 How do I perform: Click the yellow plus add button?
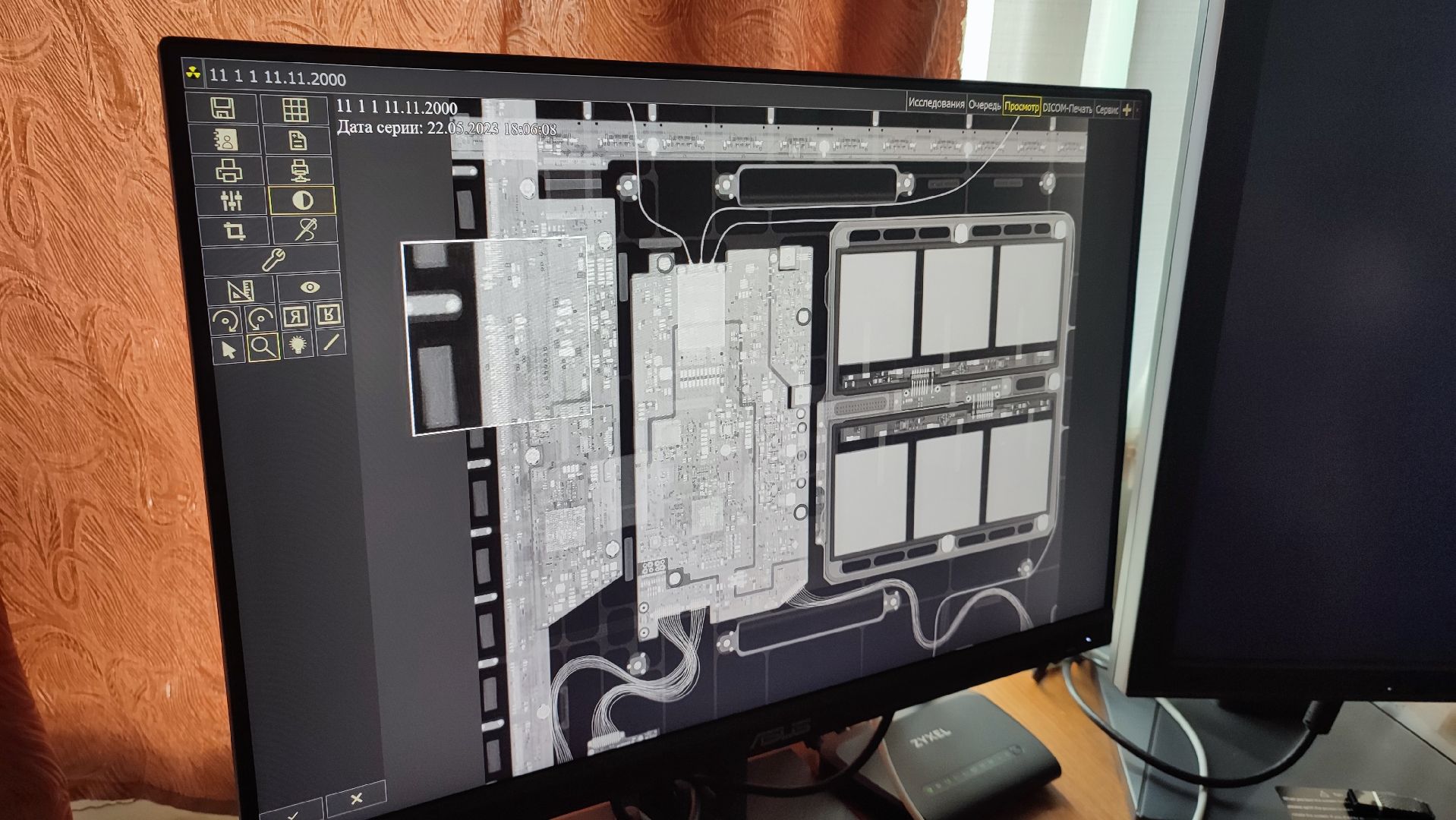click(1127, 110)
